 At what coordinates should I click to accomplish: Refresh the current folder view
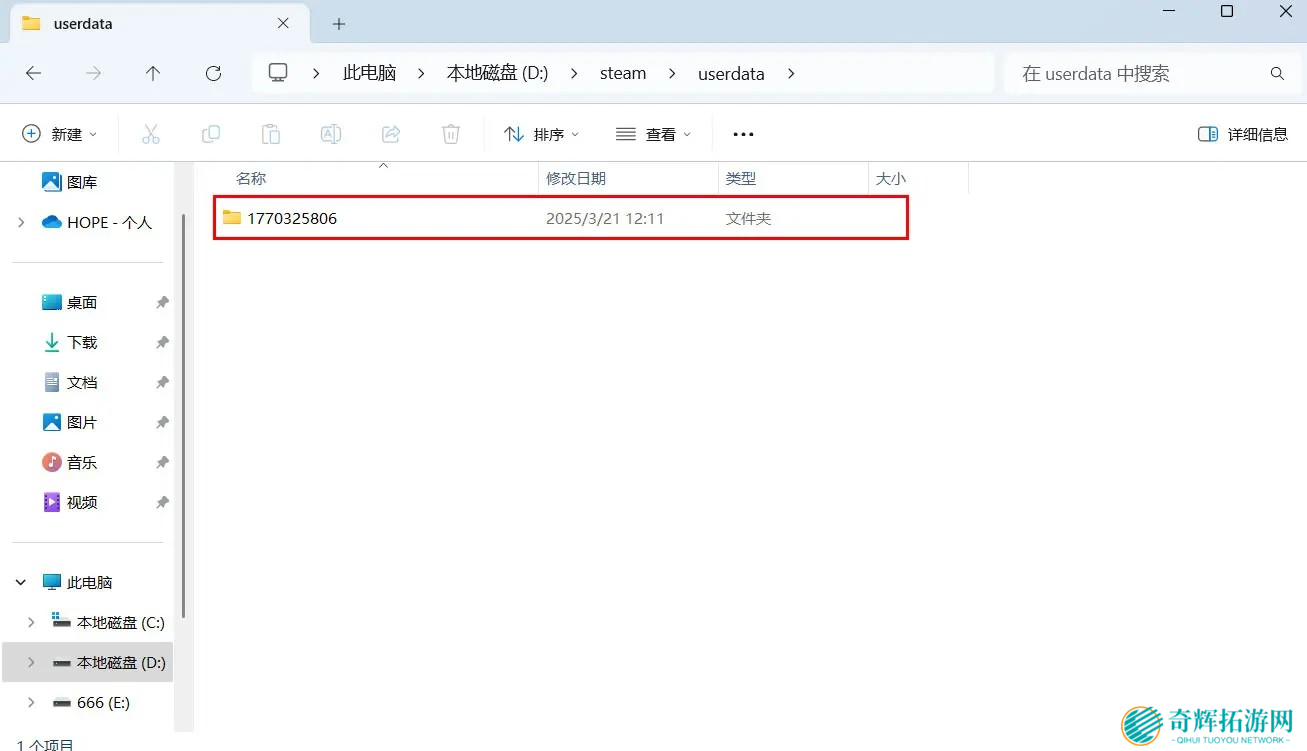[213, 73]
